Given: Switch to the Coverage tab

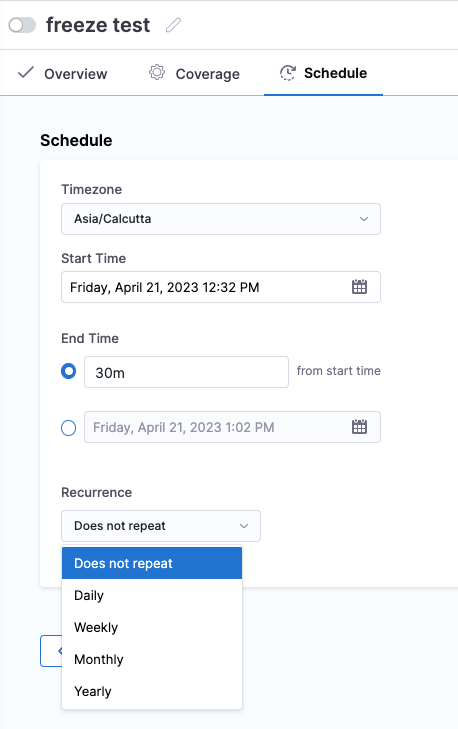Looking at the screenshot, I should (x=194, y=73).
